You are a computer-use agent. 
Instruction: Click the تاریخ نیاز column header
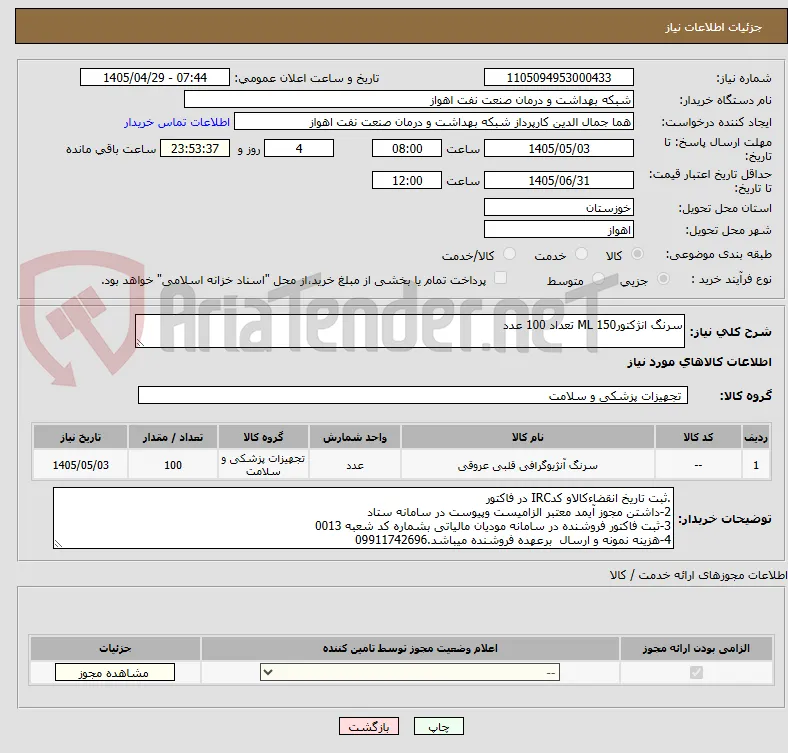[80, 437]
